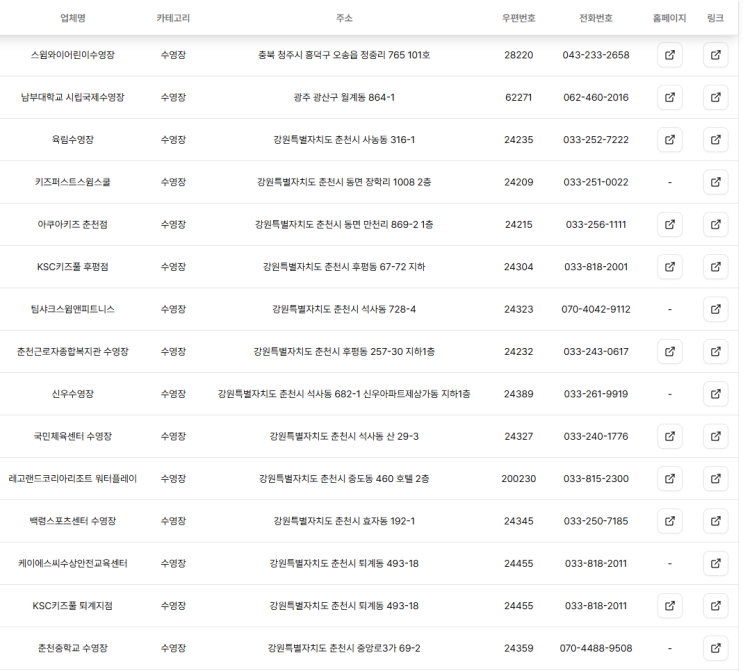Open link icon for 춘천중학교 수영장
The height and width of the screenshot is (671, 743).
point(716,648)
